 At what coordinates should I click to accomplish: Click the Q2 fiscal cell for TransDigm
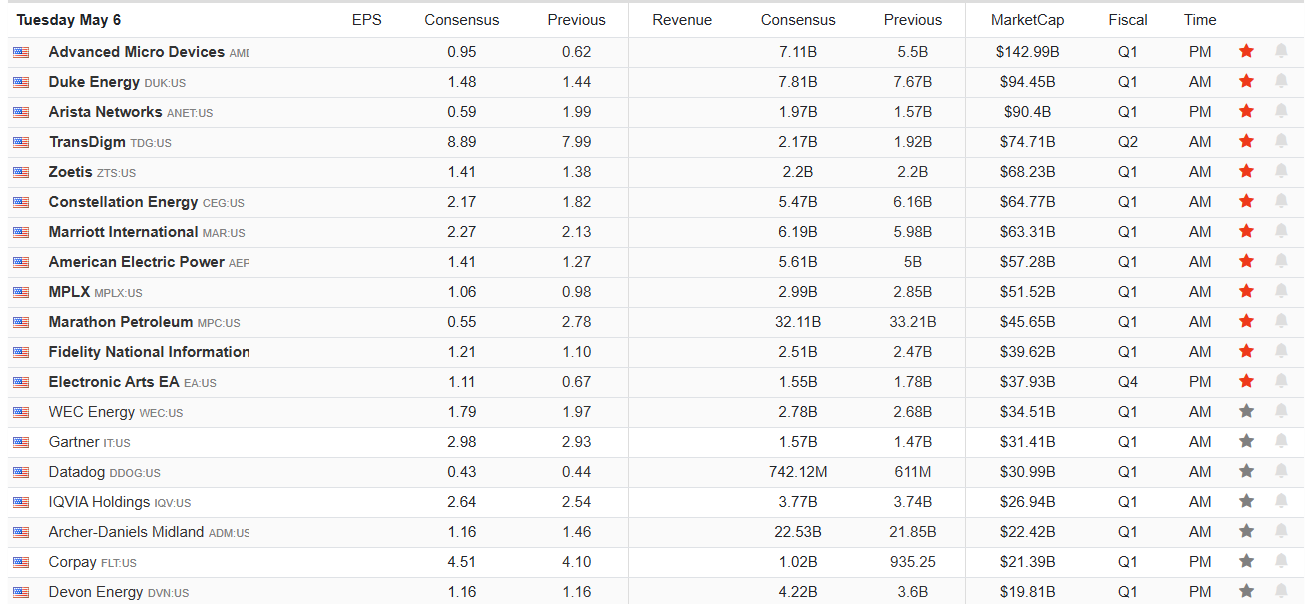pos(1128,142)
